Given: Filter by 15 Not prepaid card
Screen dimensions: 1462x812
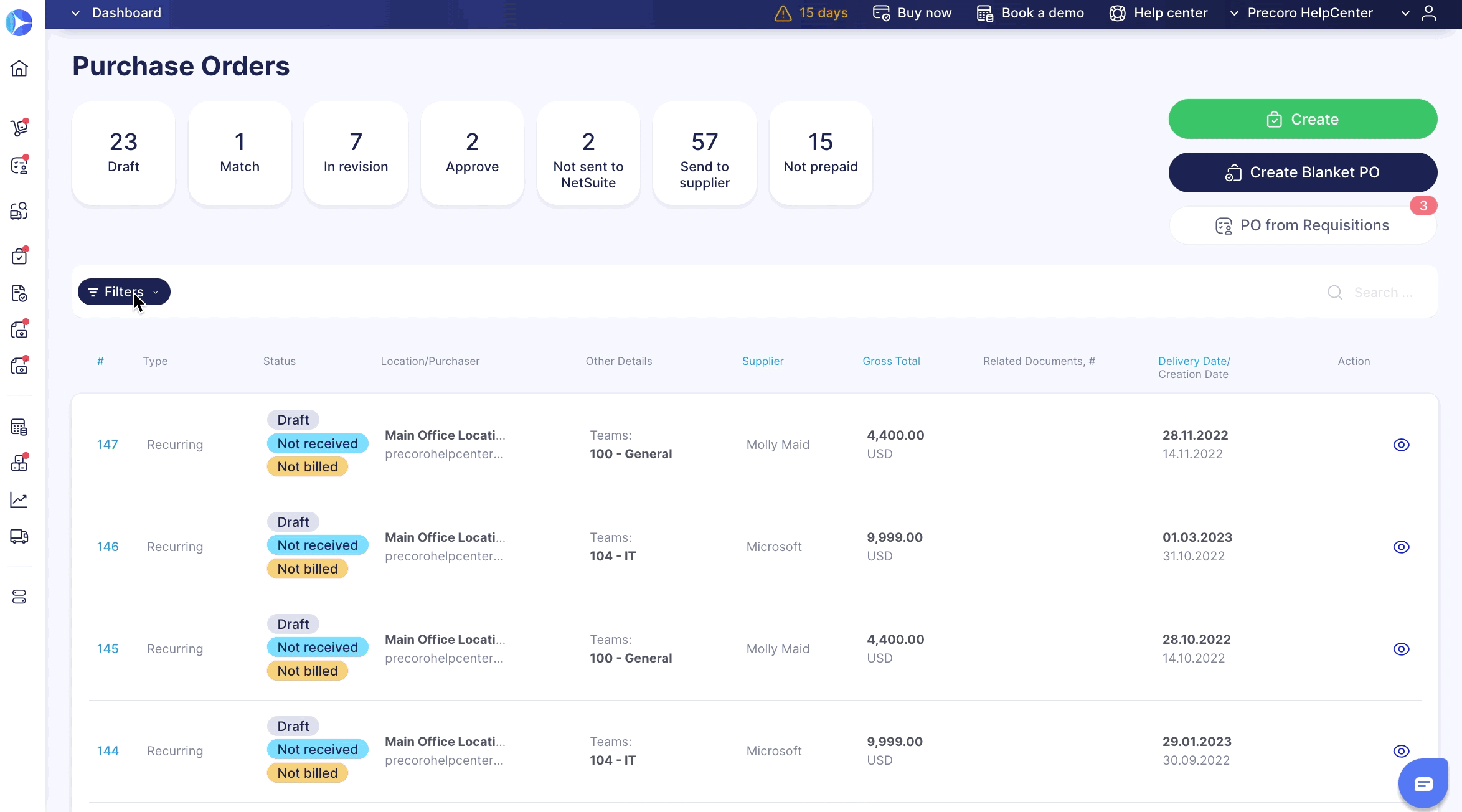Looking at the screenshot, I should point(821,153).
